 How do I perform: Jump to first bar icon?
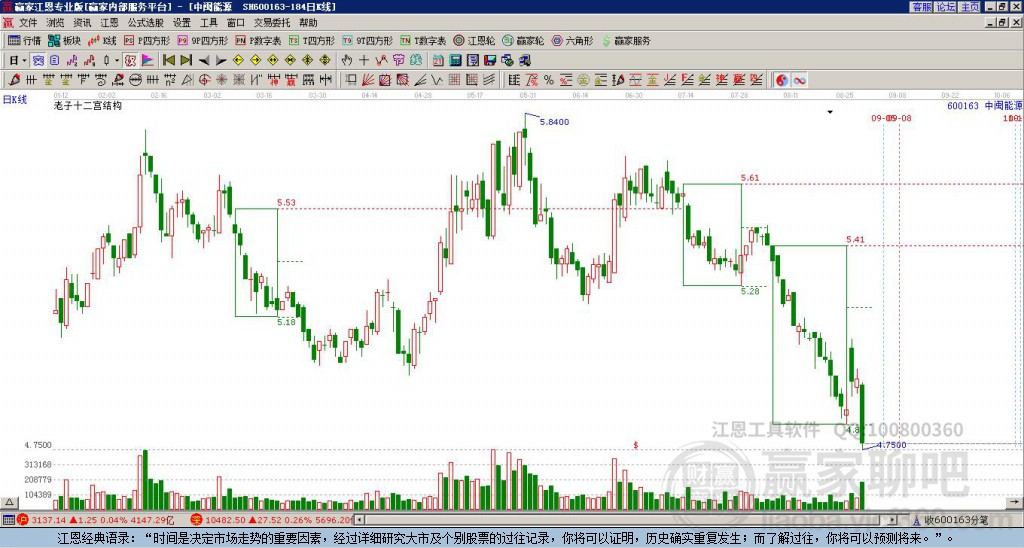coord(168,61)
